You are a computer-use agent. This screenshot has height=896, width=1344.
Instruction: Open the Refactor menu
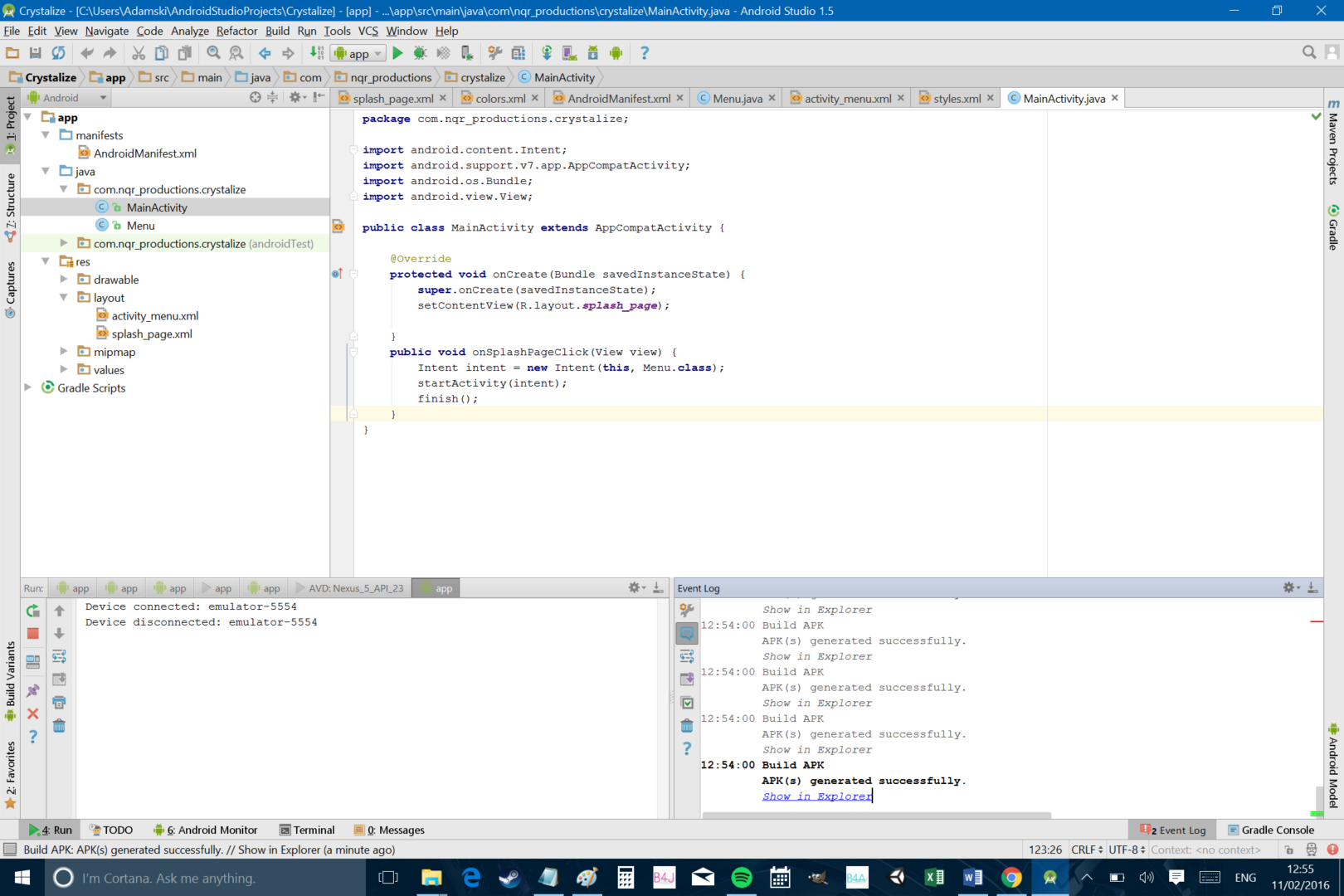(x=236, y=31)
